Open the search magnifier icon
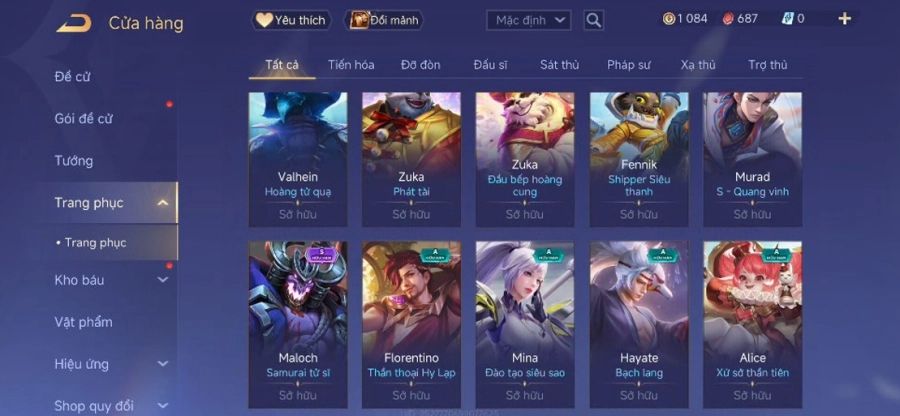Viewport: 900px width, 416px height. pyautogui.click(x=593, y=21)
